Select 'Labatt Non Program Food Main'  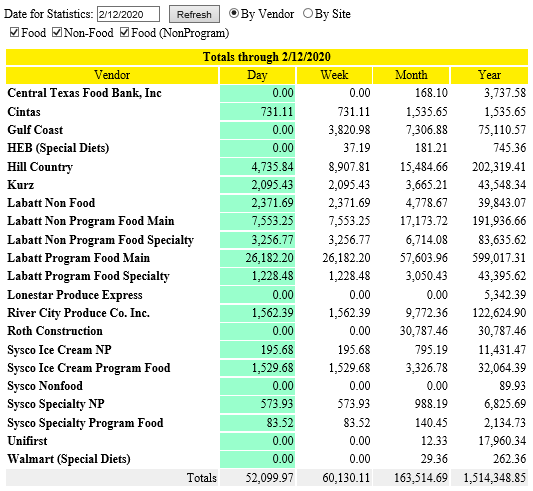click(91, 221)
